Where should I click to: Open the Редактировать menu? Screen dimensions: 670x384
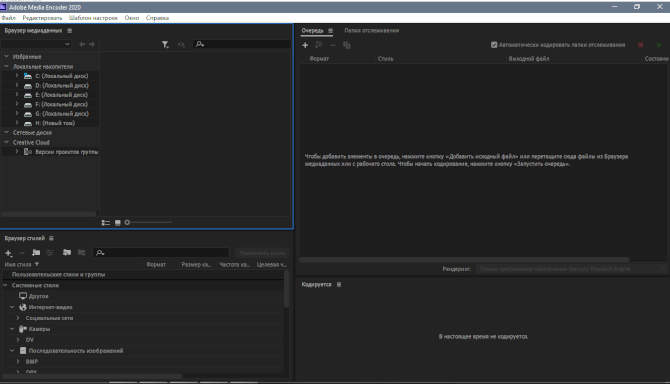tap(42, 18)
